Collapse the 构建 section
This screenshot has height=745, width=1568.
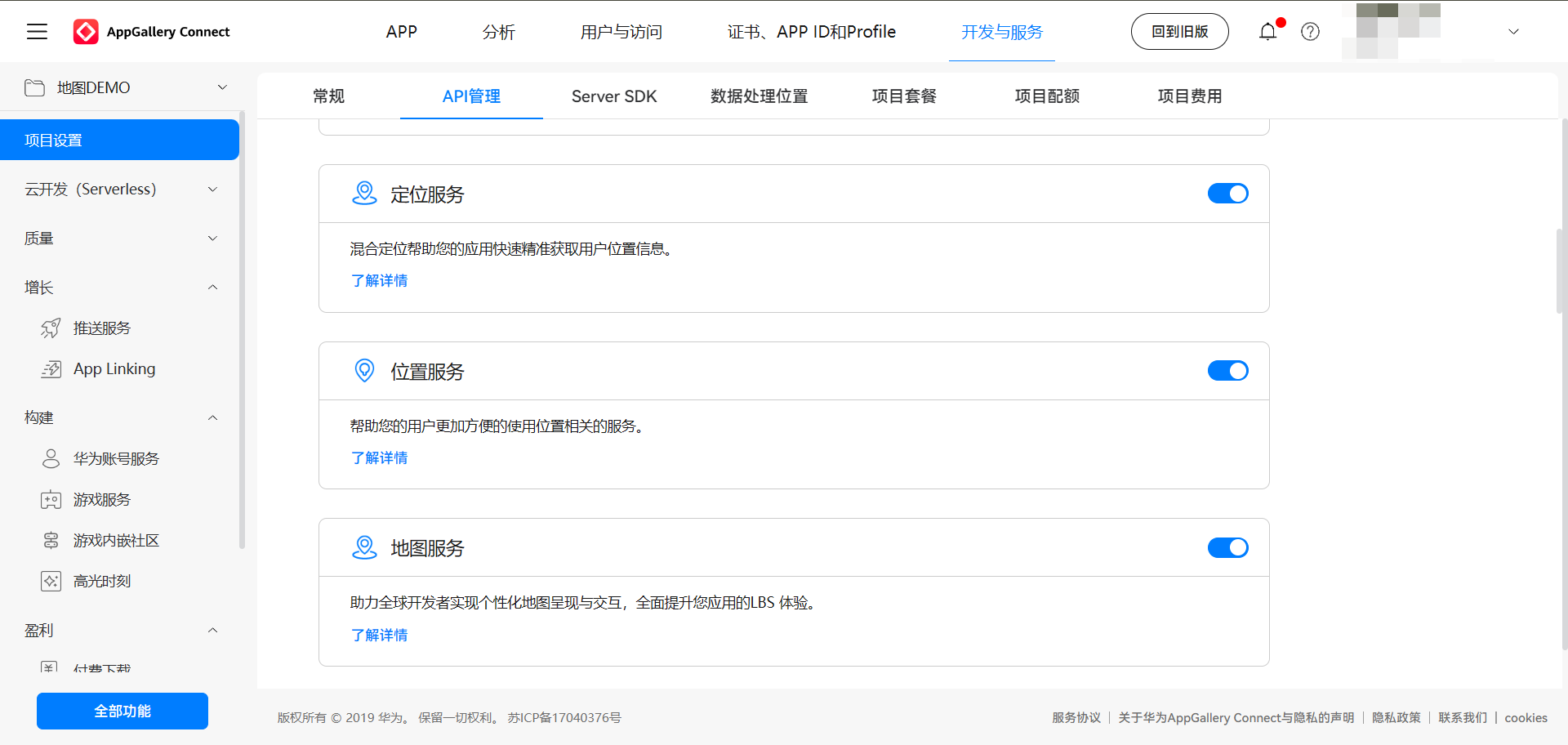pos(212,418)
